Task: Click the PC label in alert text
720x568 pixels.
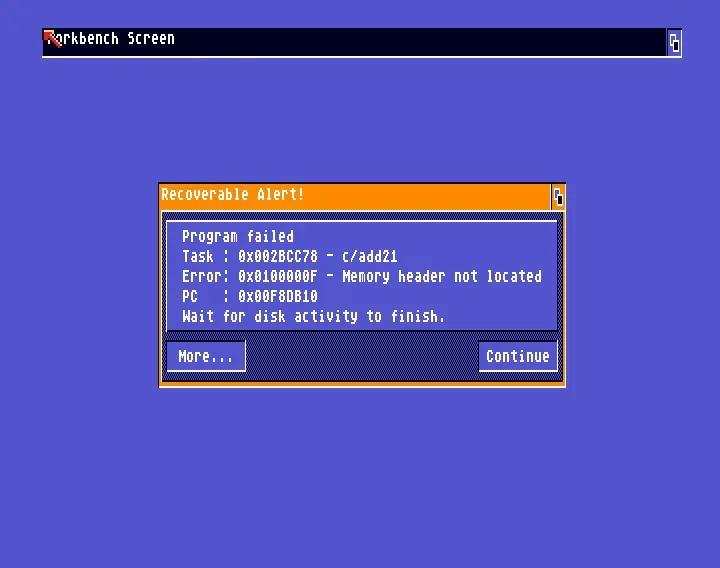Action: click(190, 296)
